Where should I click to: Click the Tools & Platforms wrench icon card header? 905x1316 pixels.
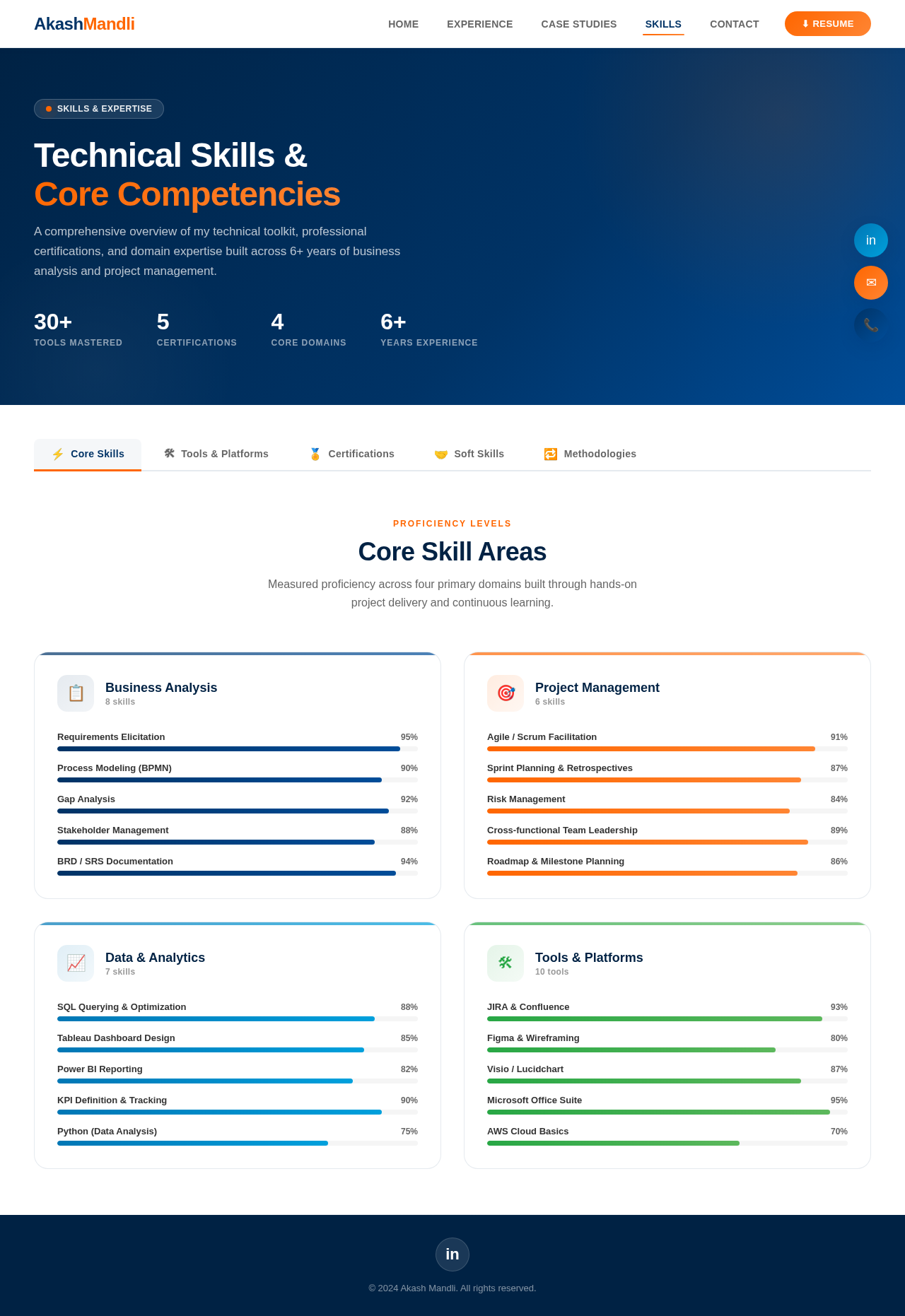506,963
